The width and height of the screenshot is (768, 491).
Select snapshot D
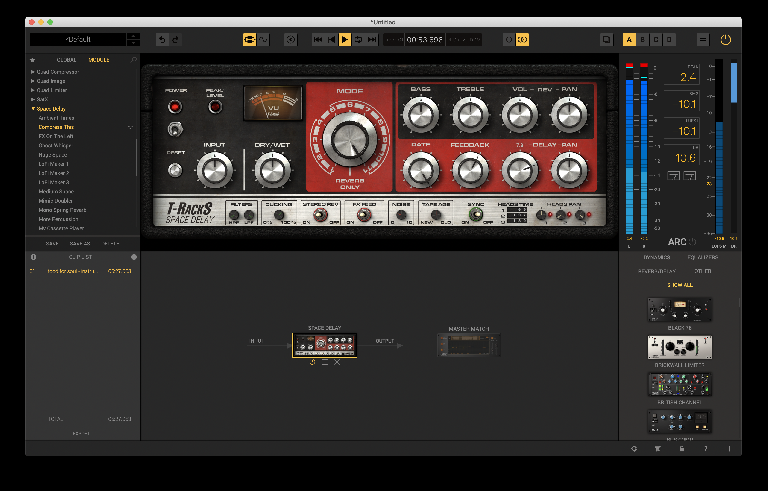670,40
